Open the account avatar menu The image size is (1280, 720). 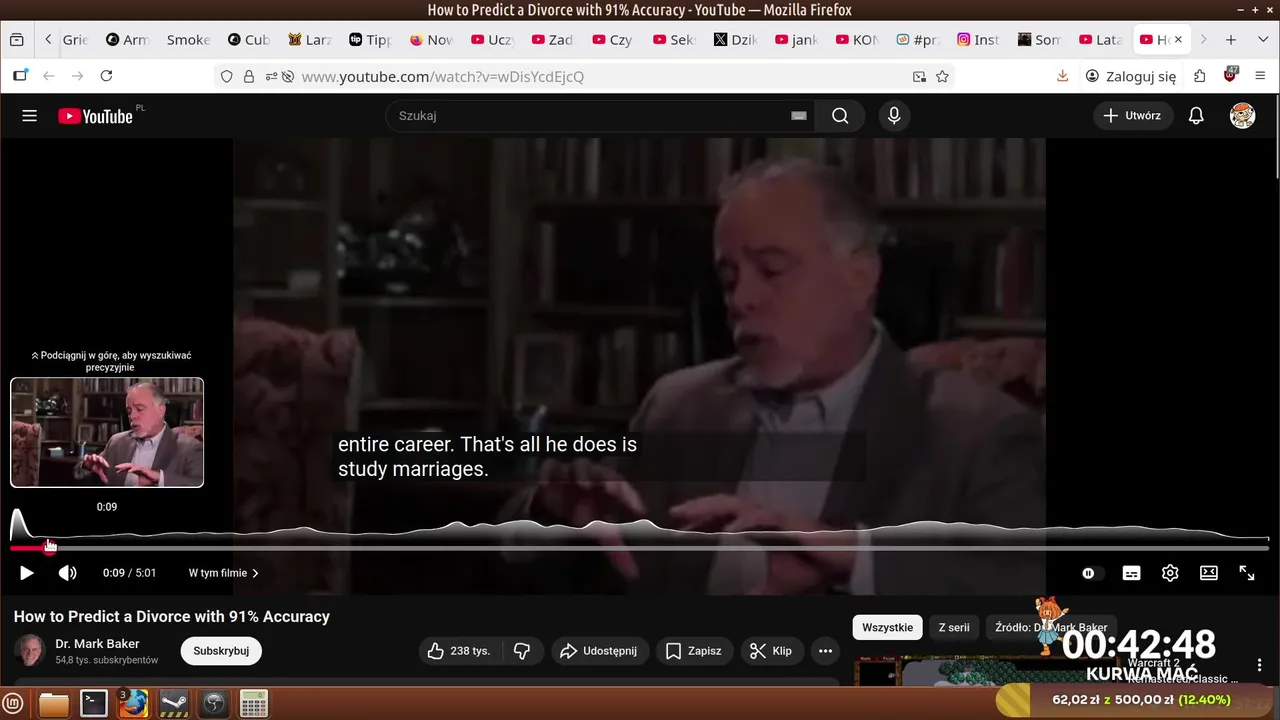[1242, 116]
